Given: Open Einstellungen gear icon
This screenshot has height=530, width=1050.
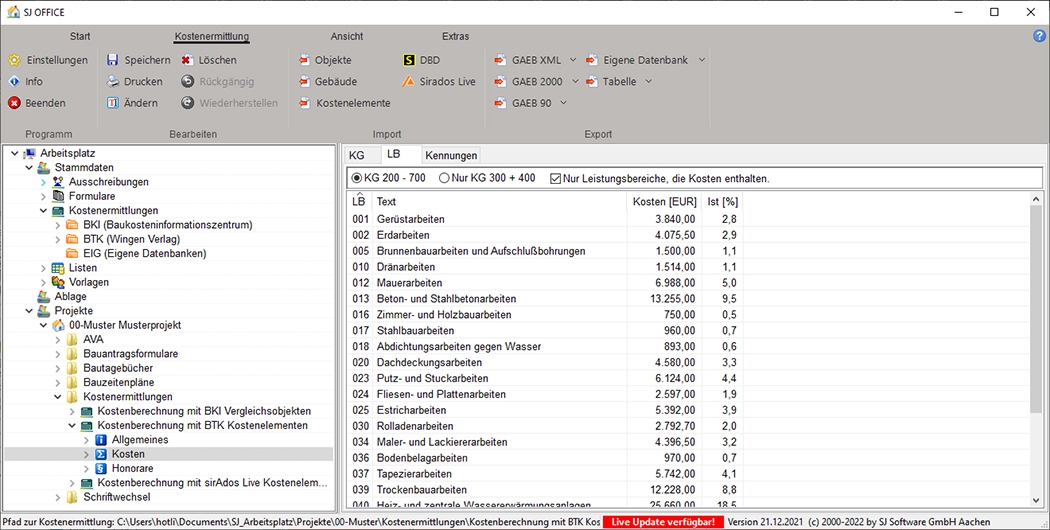Looking at the screenshot, I should pos(14,60).
